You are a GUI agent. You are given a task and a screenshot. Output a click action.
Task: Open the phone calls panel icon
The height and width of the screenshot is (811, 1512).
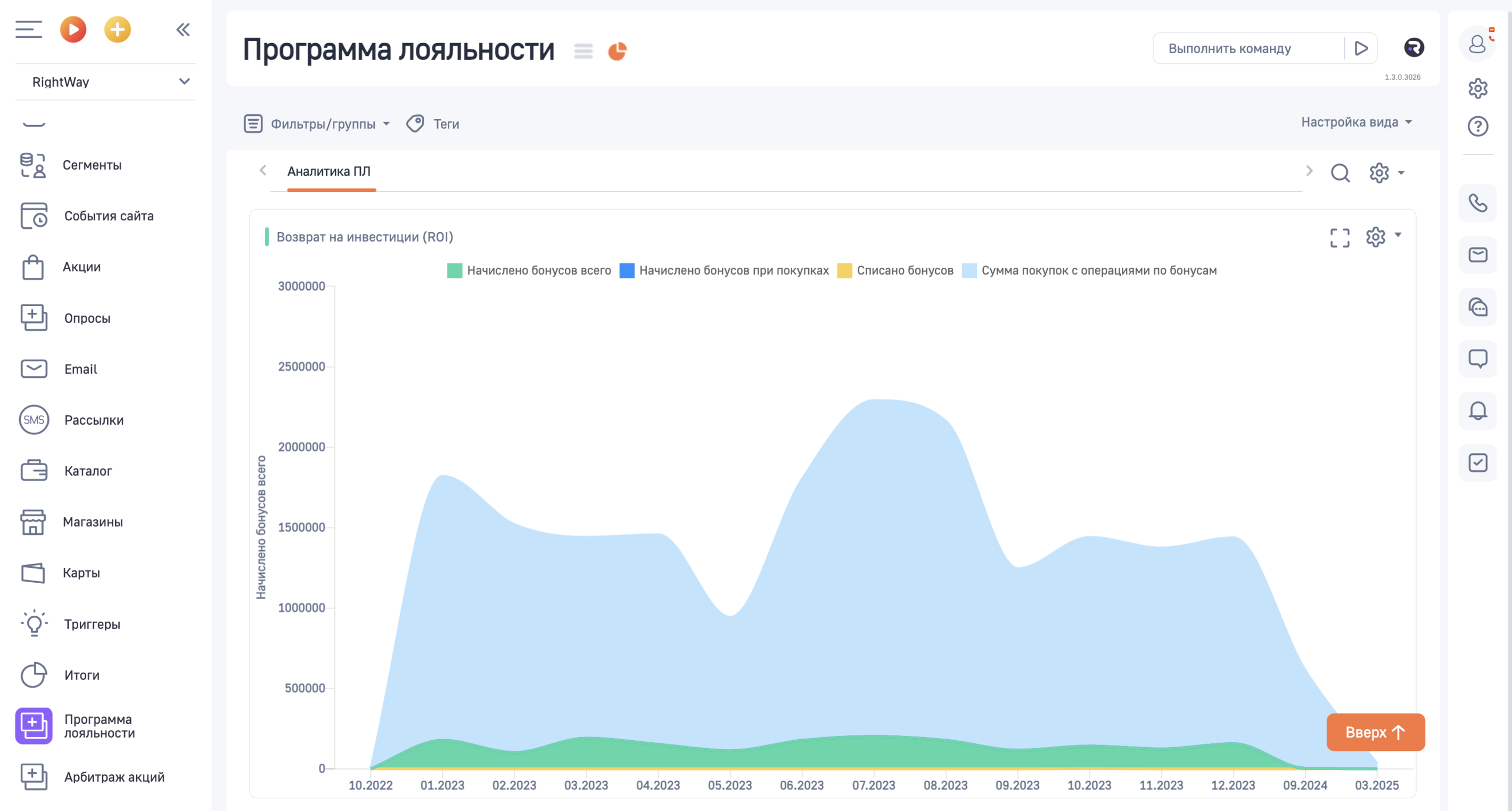coord(1477,203)
